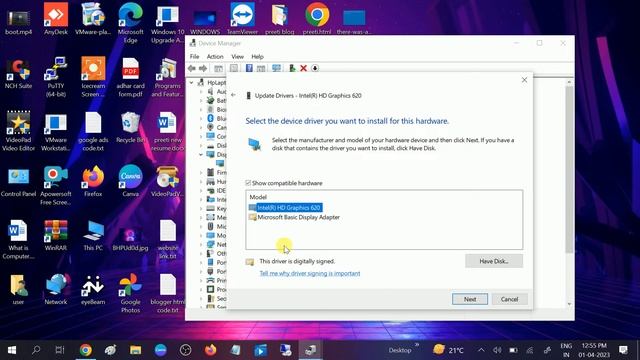Open the View menu
The height and width of the screenshot is (360, 640).
237,56
